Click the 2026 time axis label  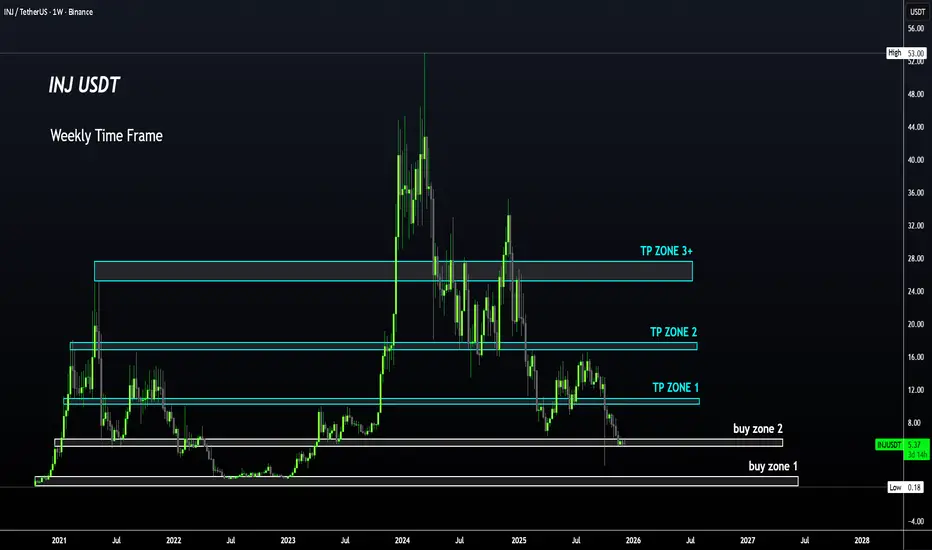(x=634, y=540)
